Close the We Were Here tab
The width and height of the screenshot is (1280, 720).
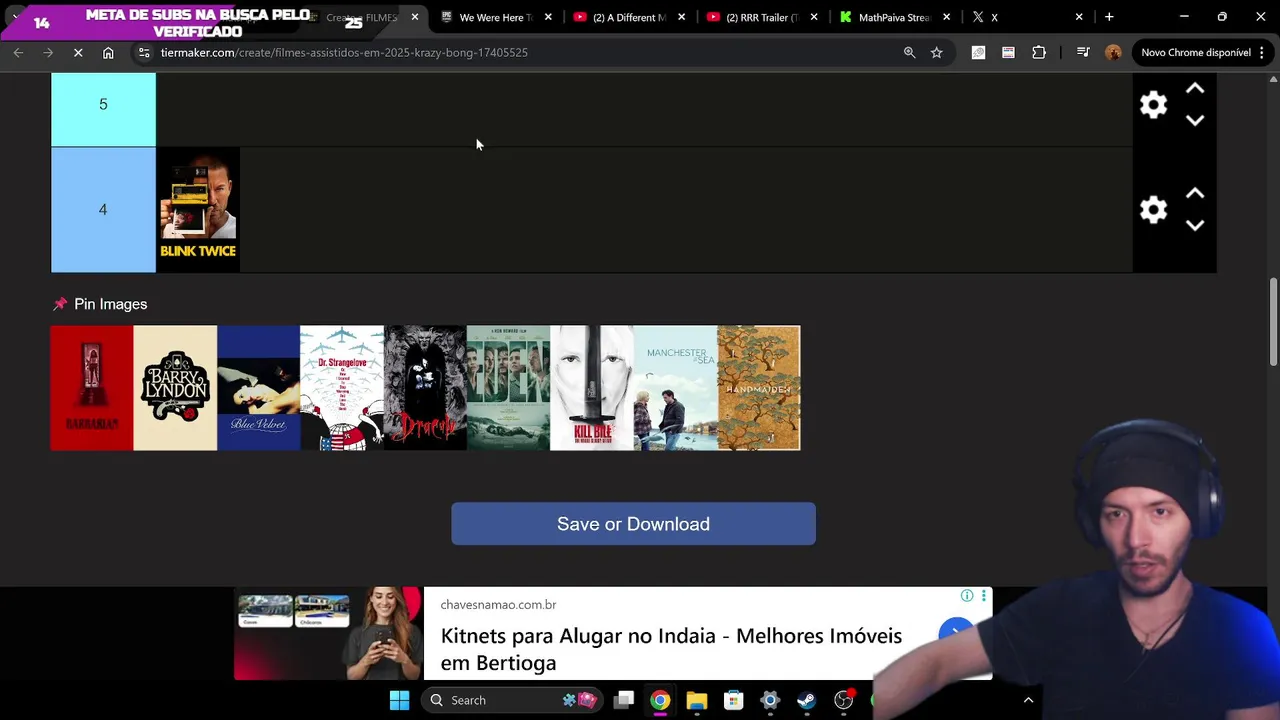point(548,17)
